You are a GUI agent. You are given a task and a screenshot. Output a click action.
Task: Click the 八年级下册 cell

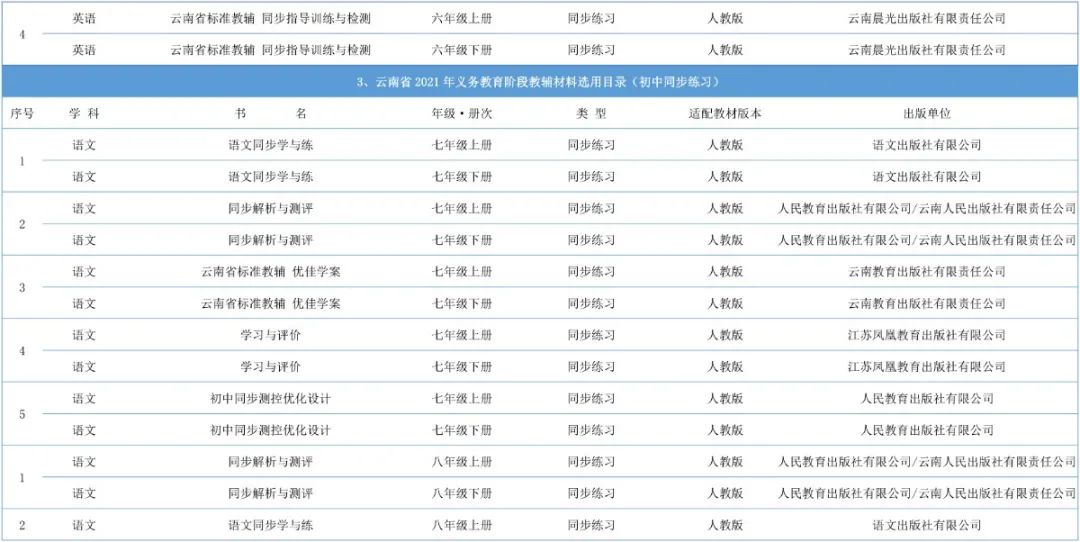461,494
